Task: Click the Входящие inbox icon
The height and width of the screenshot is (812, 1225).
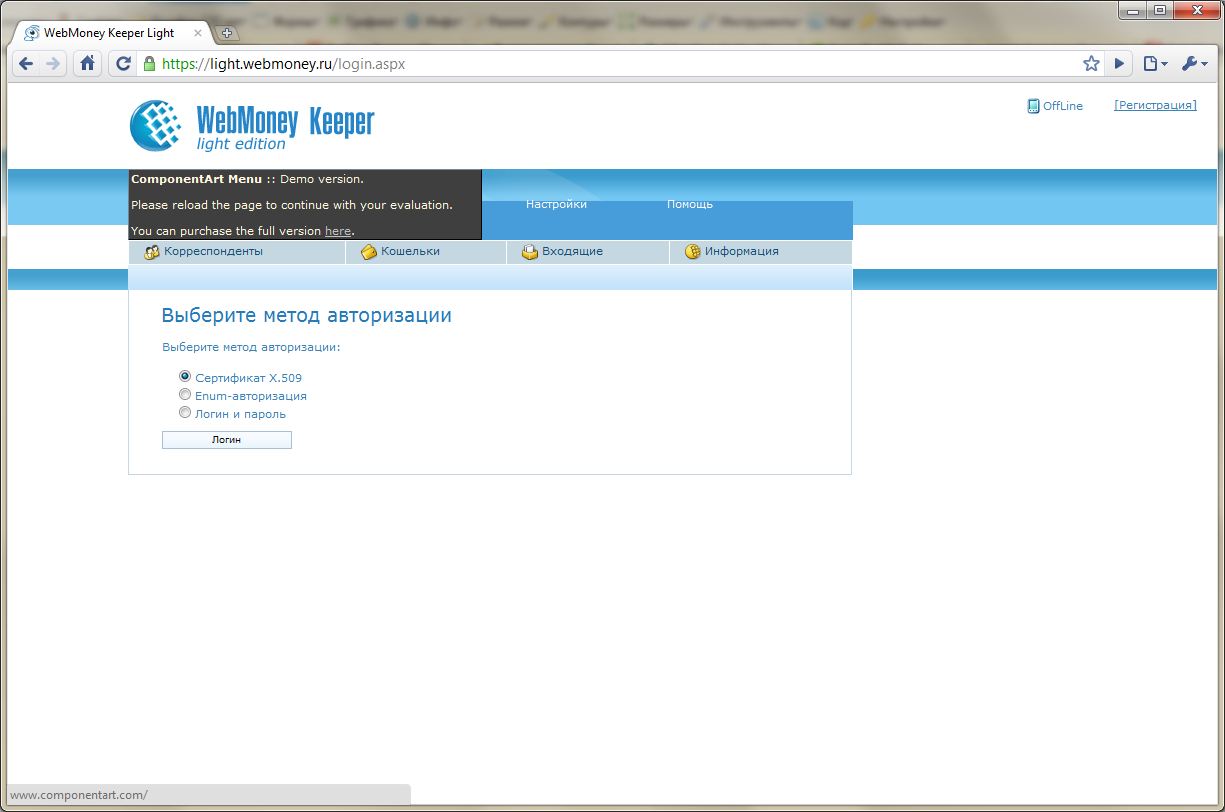Action: pyautogui.click(x=530, y=252)
